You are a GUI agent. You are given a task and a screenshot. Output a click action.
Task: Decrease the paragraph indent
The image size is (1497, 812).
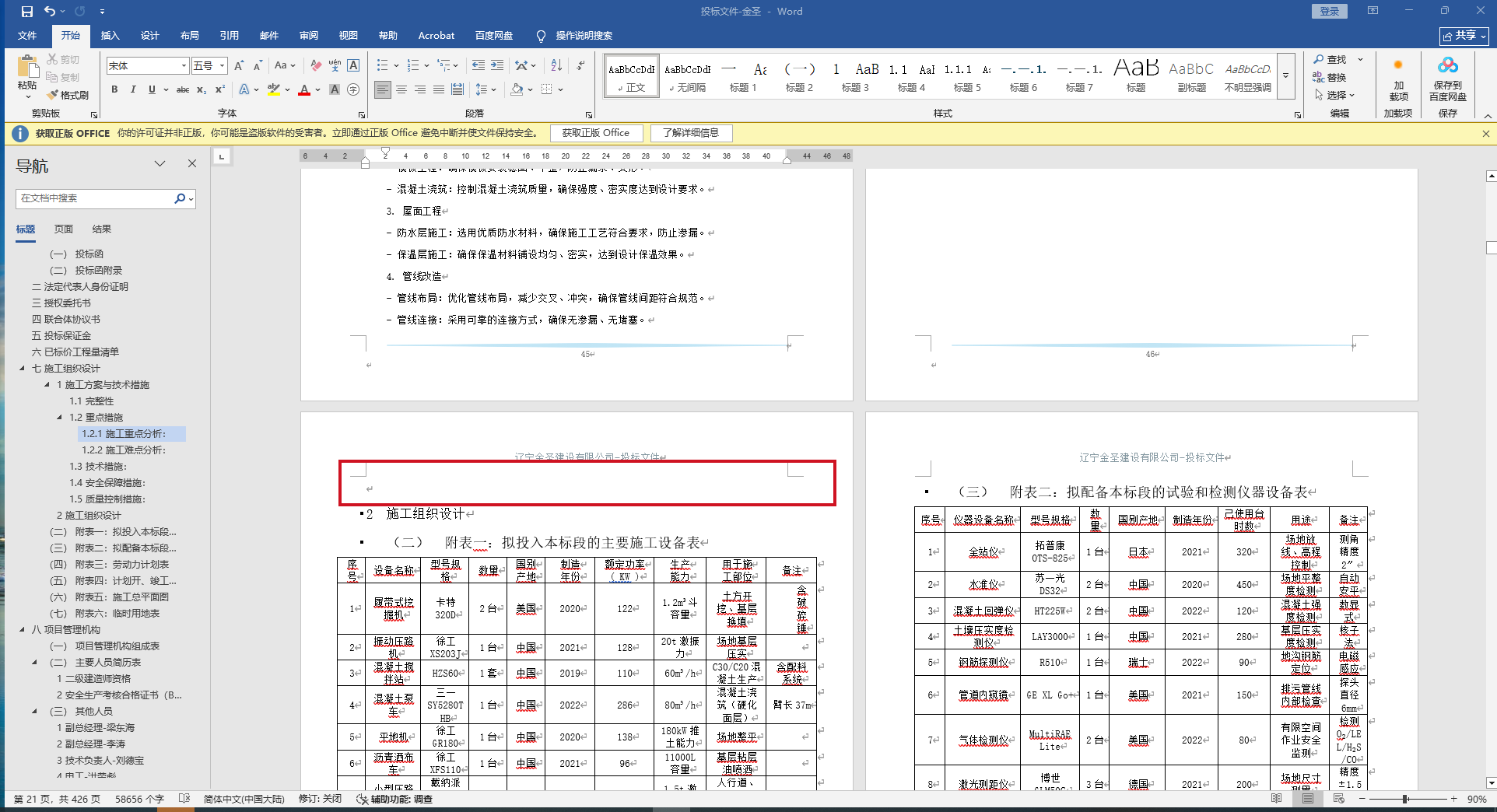(x=478, y=65)
